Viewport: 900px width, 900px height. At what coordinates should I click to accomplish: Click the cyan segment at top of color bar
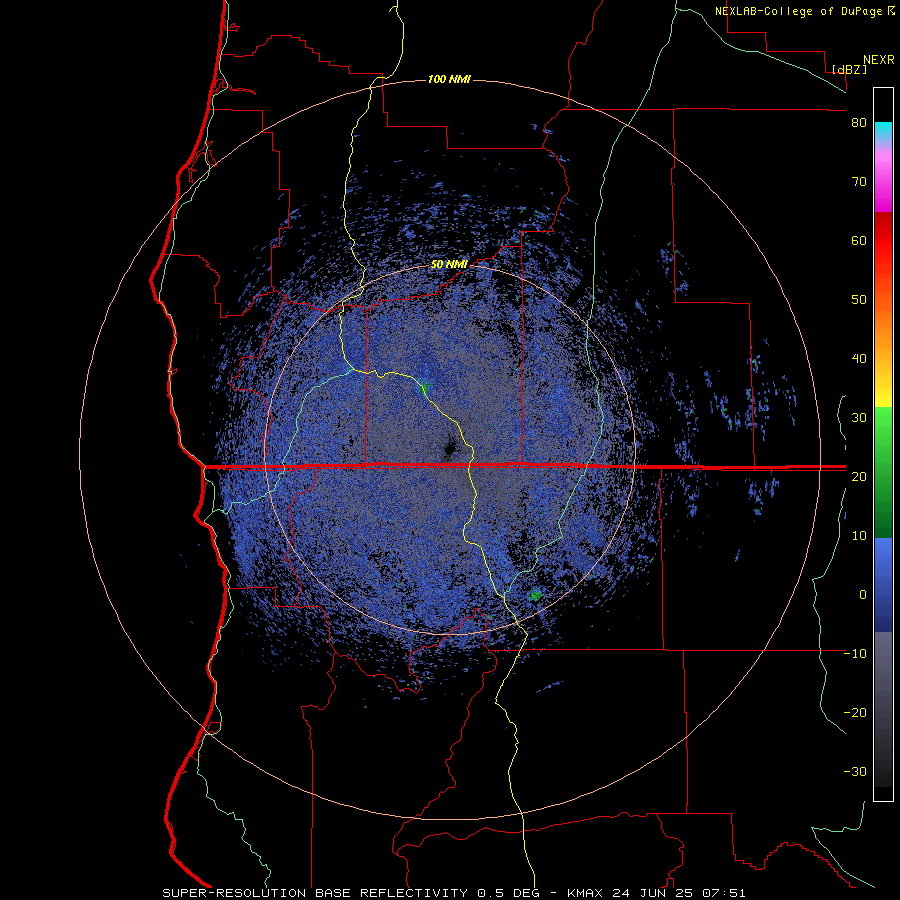(x=883, y=132)
